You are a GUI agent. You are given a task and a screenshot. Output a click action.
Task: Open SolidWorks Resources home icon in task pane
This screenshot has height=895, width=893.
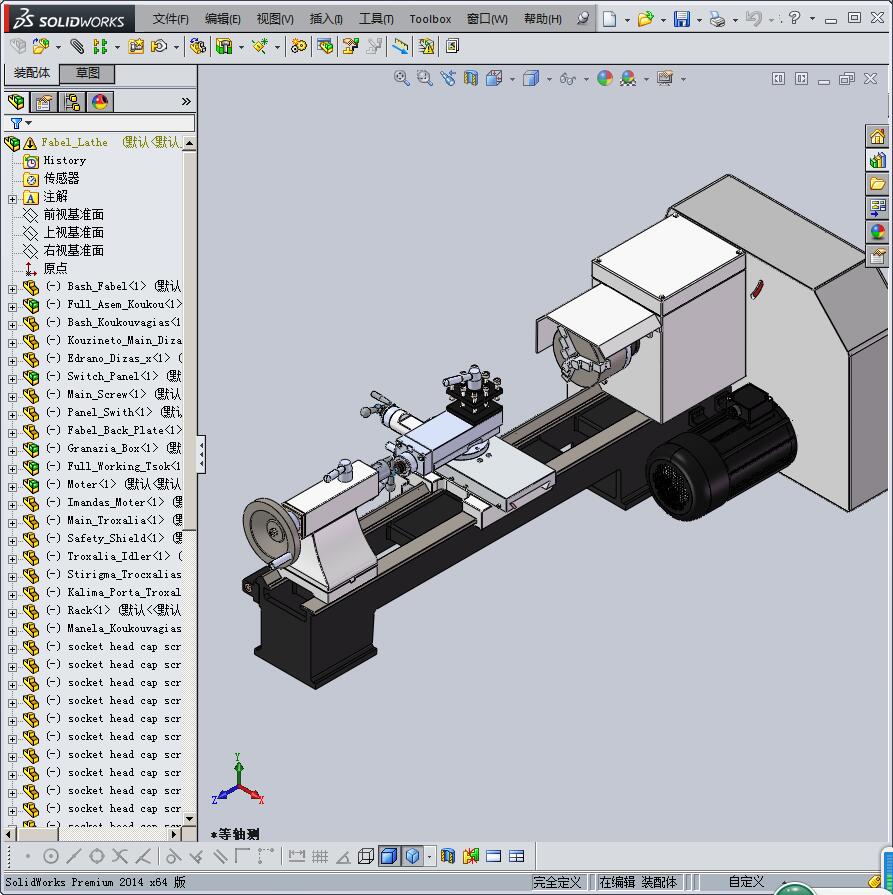877,136
